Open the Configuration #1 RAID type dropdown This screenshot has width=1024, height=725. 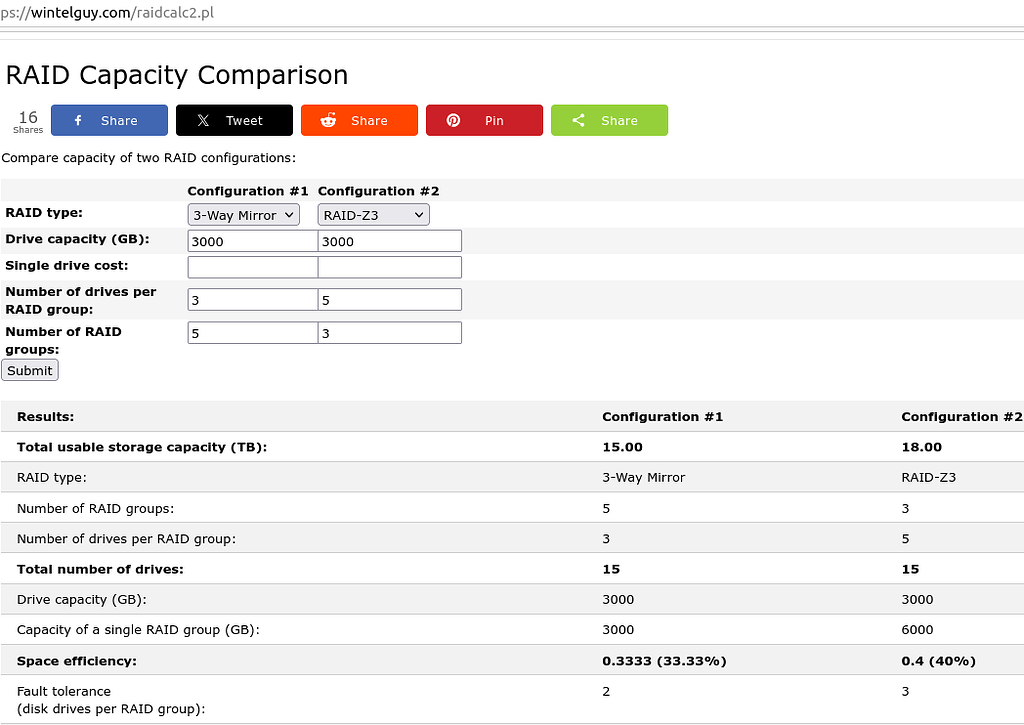coord(243,214)
